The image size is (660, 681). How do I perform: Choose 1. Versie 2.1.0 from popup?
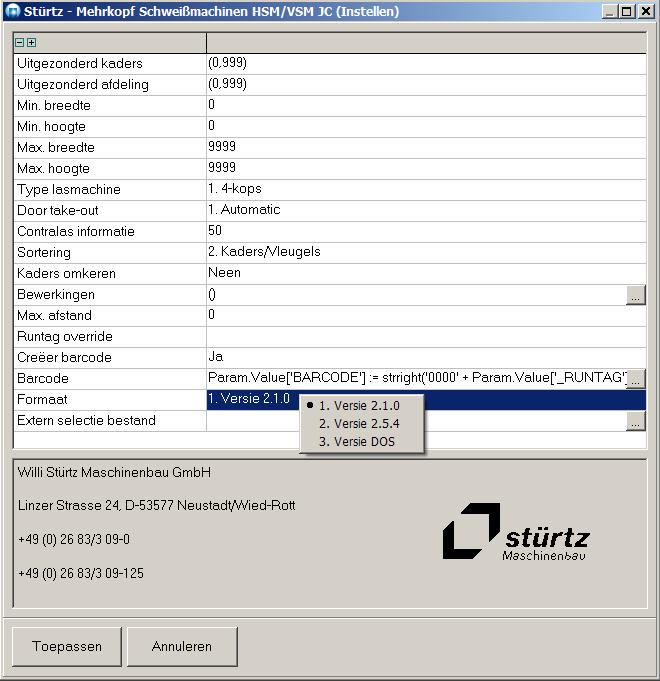click(x=359, y=406)
